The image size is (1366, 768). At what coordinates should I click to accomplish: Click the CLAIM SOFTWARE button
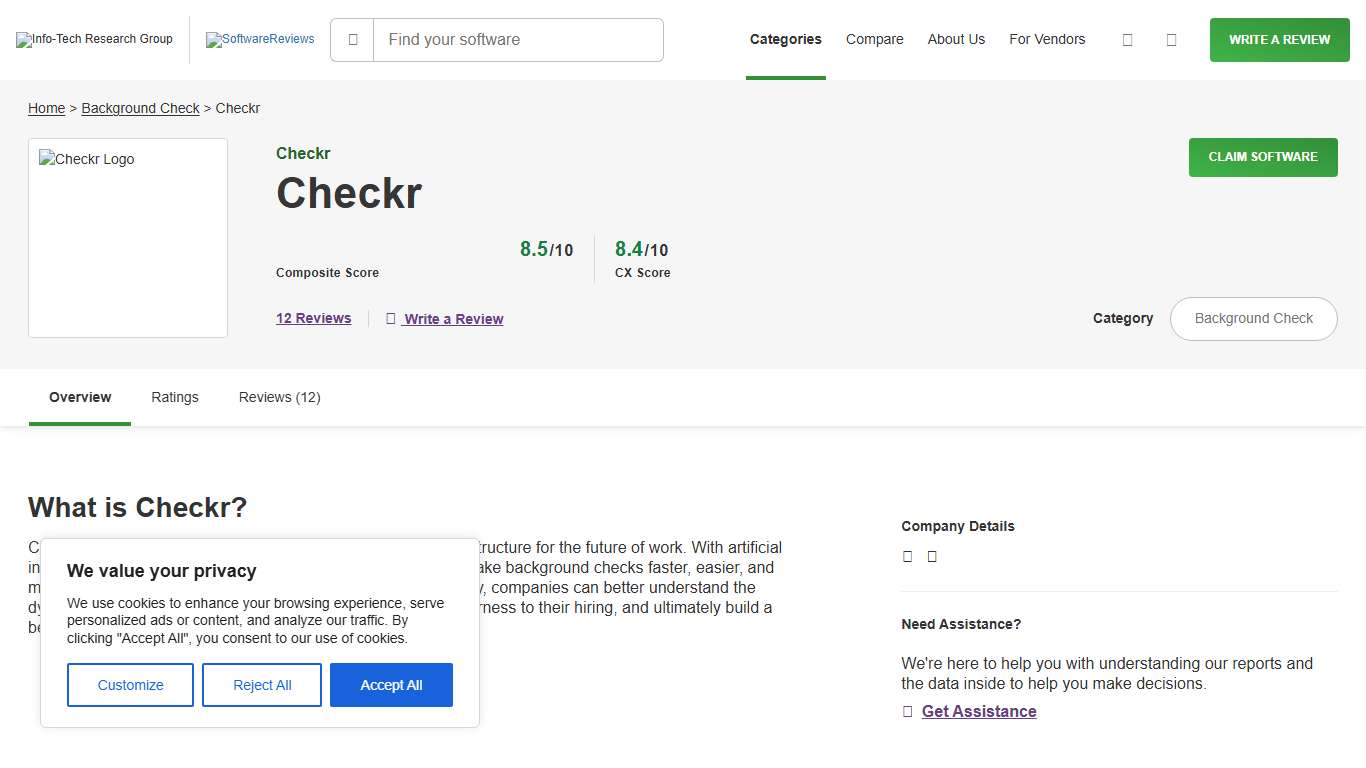click(1262, 157)
